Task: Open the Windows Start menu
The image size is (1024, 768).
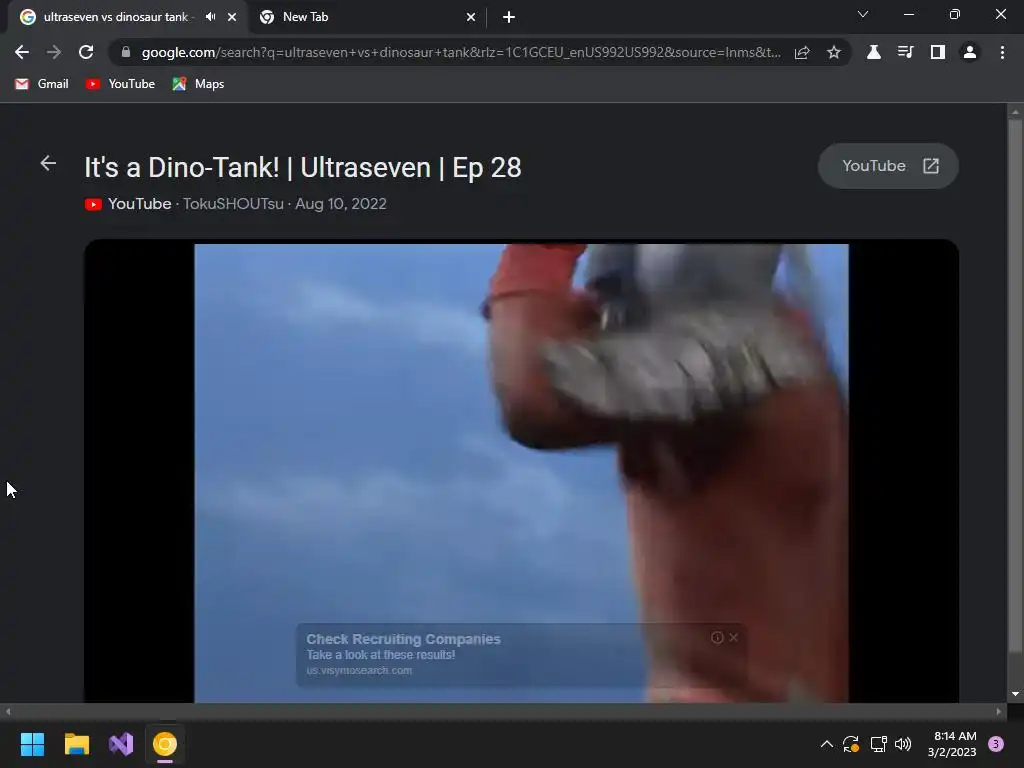Action: (32, 744)
